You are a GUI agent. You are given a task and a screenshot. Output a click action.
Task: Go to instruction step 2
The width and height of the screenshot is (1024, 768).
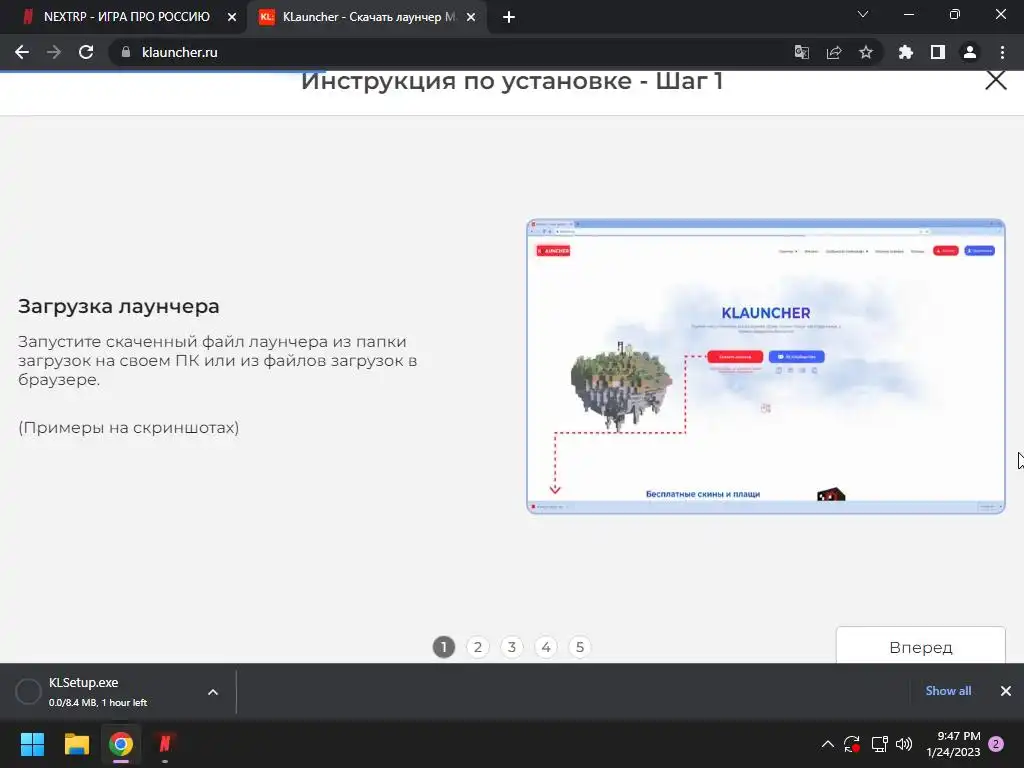478,647
